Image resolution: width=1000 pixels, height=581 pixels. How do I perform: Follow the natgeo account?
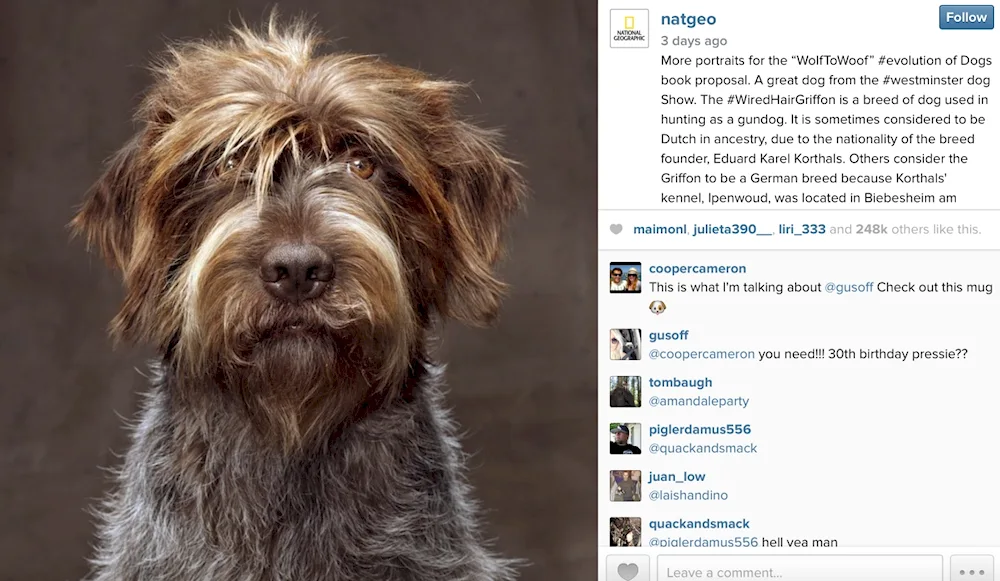pos(966,17)
